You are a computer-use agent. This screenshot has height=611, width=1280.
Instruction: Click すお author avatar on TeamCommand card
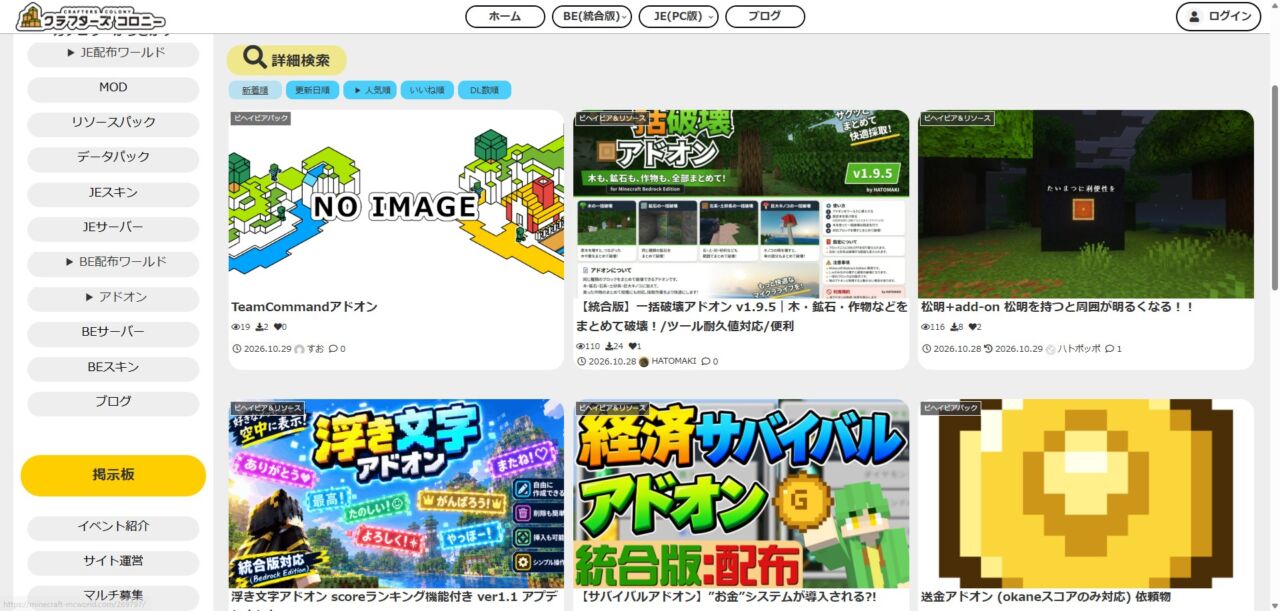tap(299, 349)
